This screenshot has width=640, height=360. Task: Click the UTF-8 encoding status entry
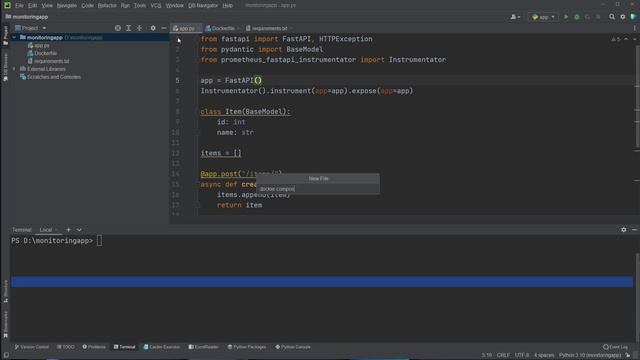point(522,355)
